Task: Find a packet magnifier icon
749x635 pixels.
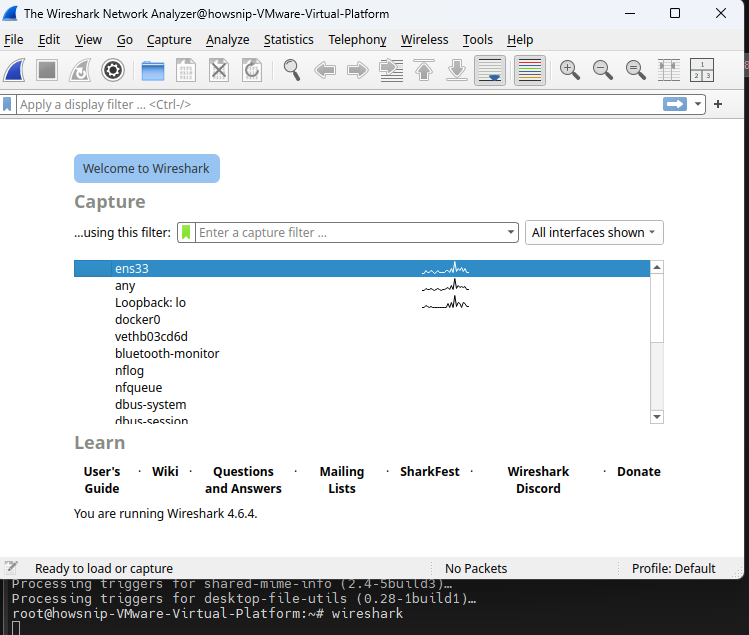Action: click(291, 70)
